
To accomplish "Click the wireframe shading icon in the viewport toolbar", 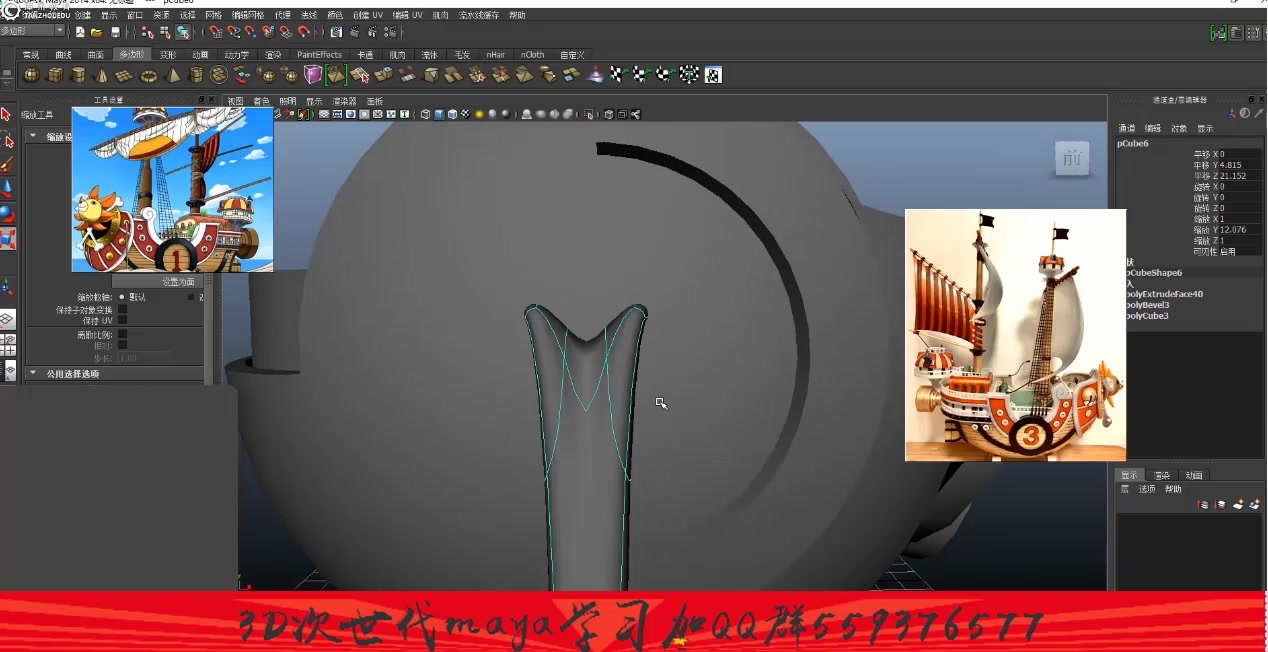I will pos(424,114).
